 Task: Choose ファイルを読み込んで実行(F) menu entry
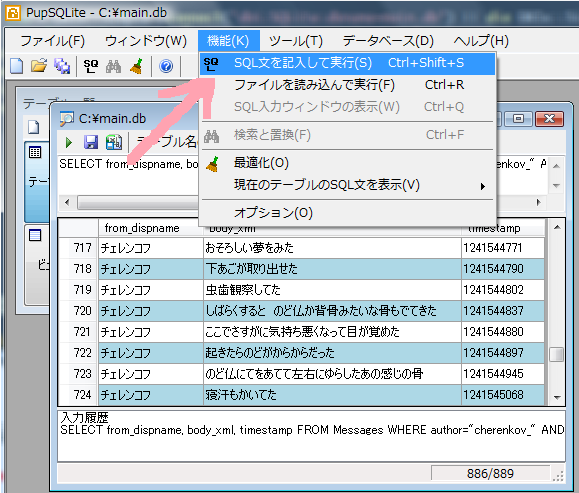[347, 85]
